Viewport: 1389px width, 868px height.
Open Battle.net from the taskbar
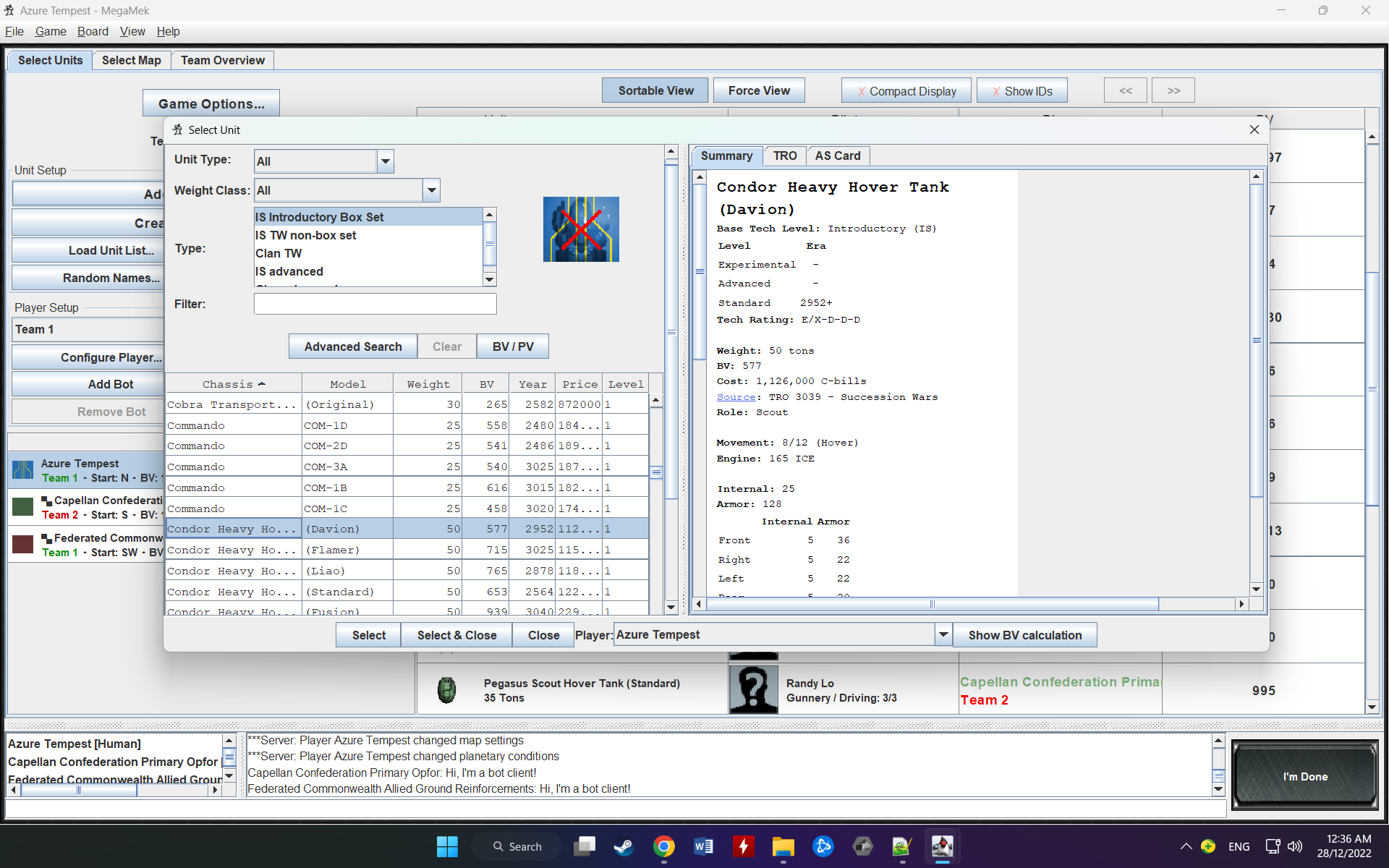[823, 846]
